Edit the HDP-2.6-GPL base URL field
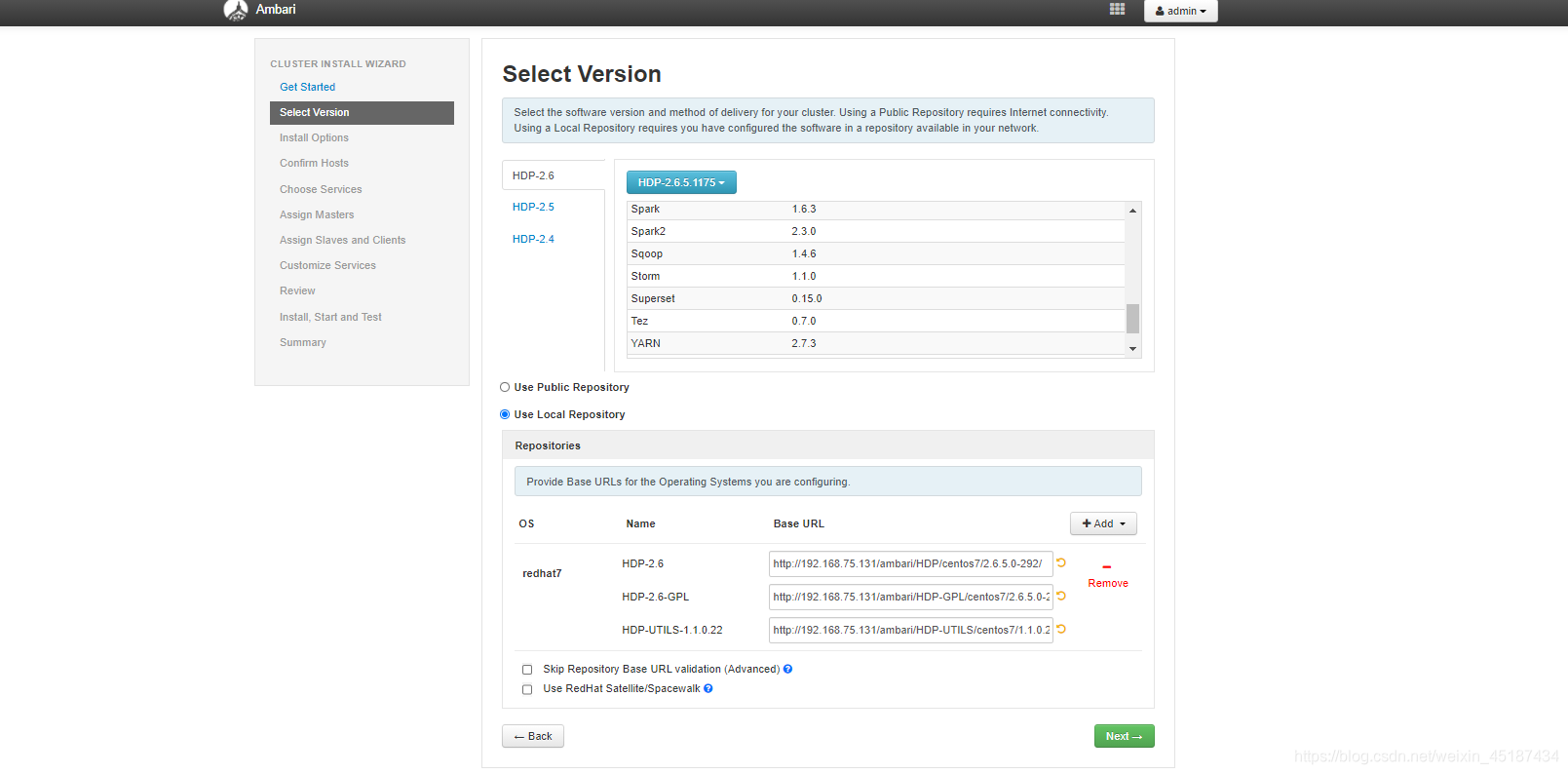Viewport: 1568px width, 774px height. coord(910,597)
